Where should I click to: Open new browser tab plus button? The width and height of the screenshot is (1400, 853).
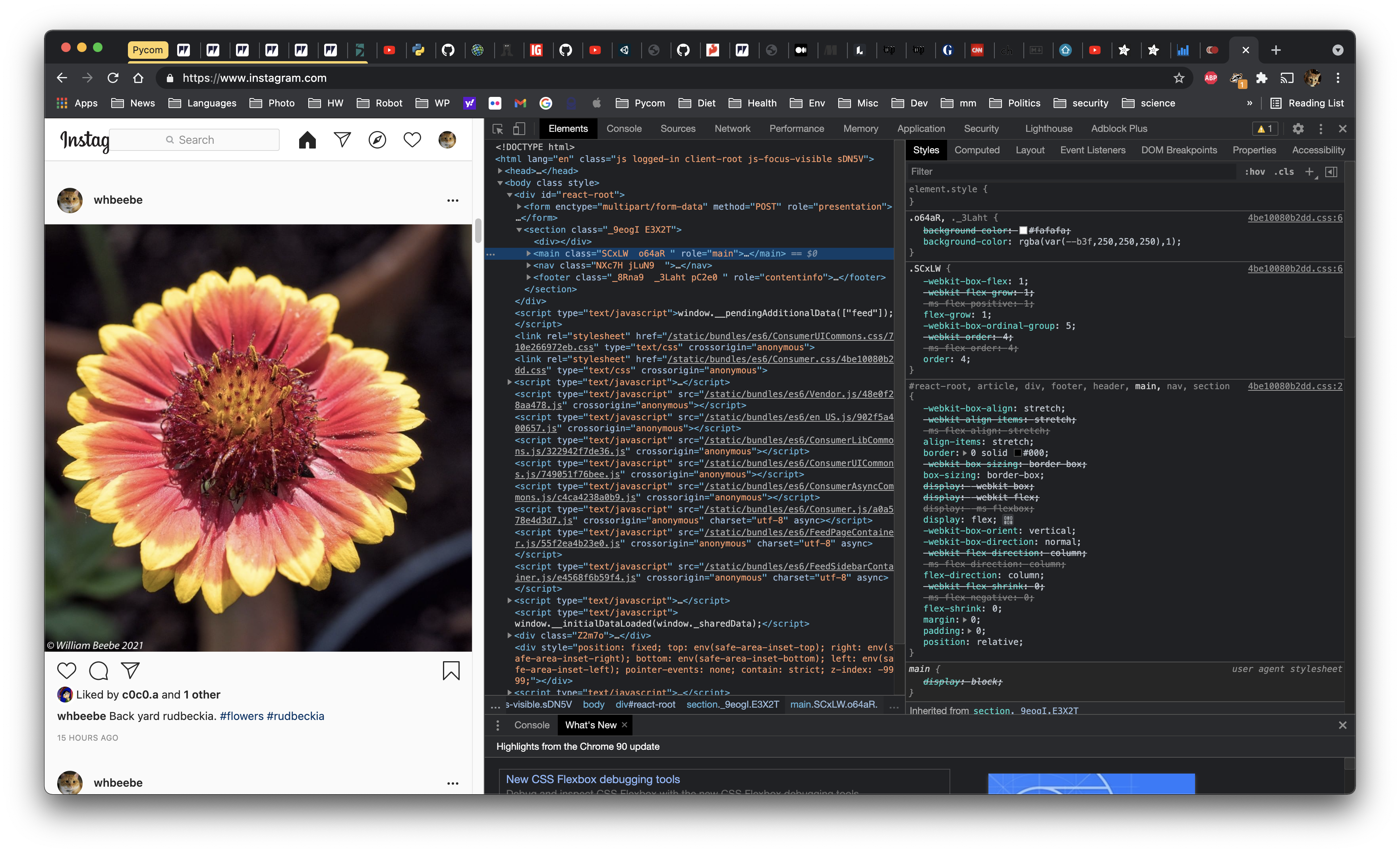tap(1276, 50)
